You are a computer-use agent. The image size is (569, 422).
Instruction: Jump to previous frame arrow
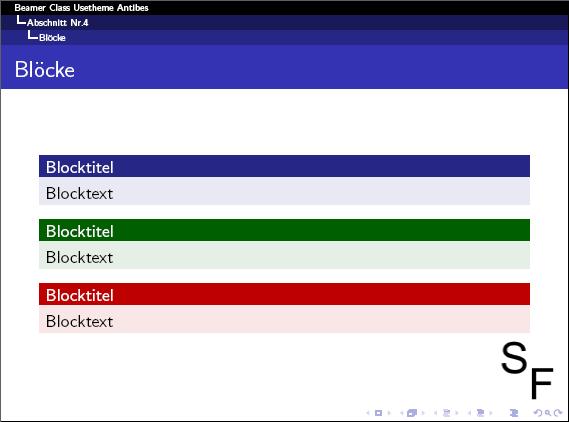click(402, 413)
